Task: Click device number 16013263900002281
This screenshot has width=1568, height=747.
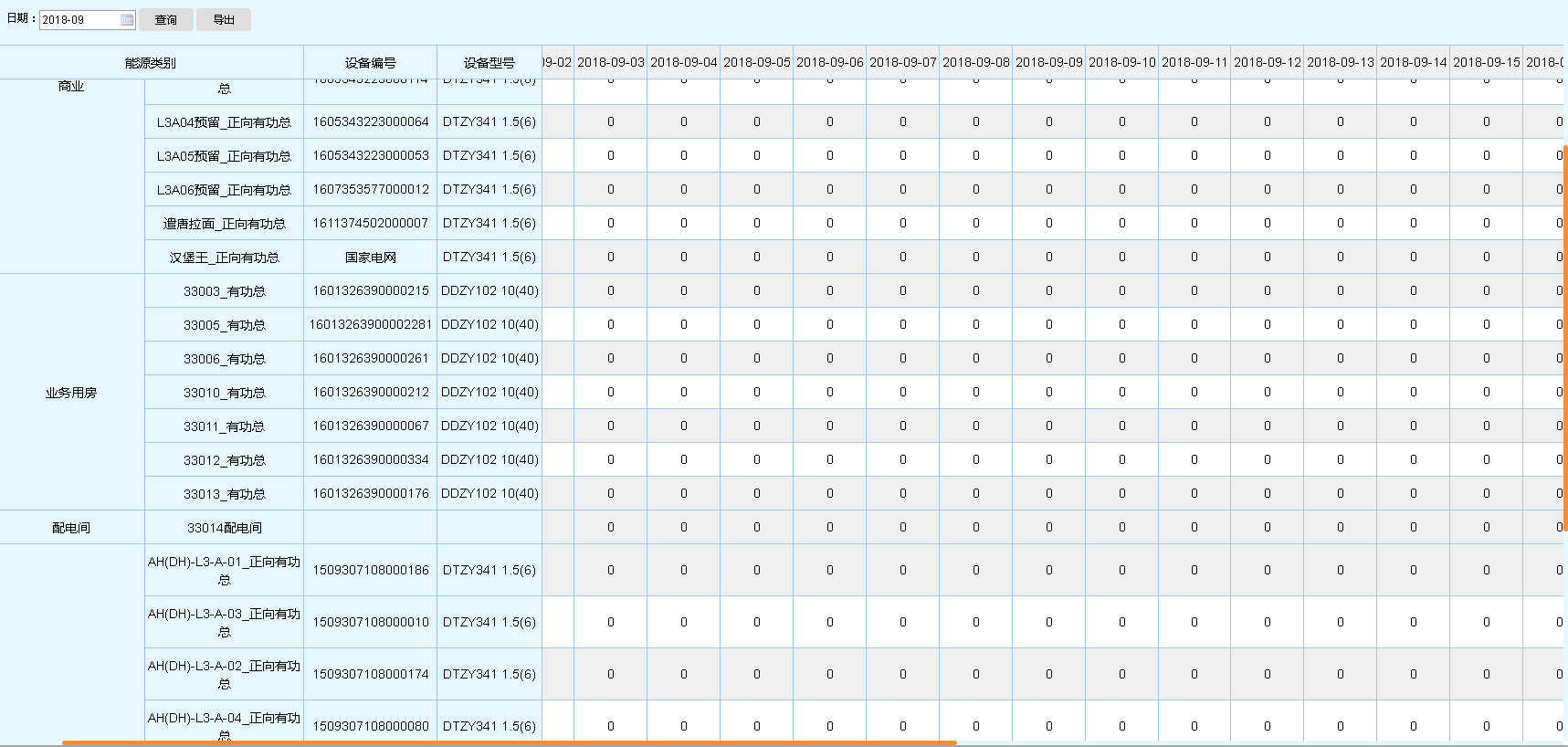Action: click(x=371, y=324)
